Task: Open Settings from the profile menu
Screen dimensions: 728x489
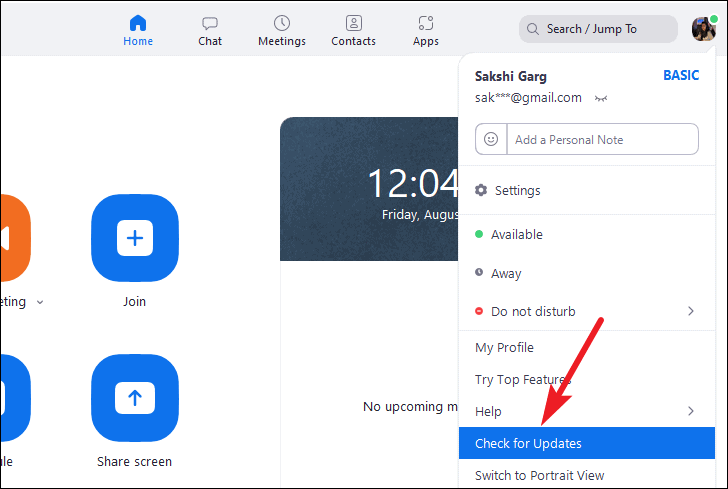Action: click(x=587, y=190)
